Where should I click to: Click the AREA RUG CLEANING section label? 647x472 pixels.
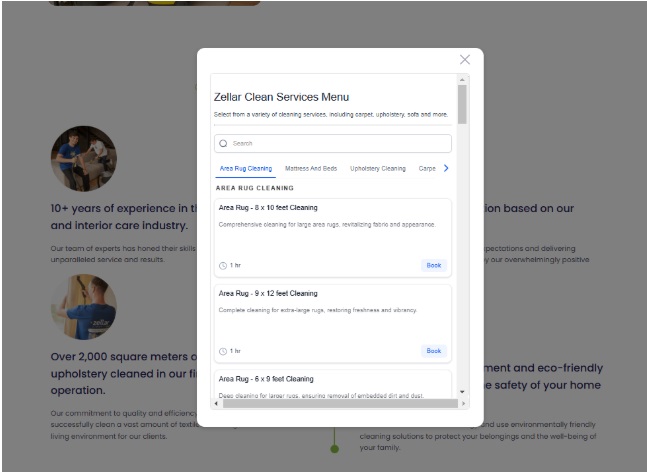(x=255, y=188)
